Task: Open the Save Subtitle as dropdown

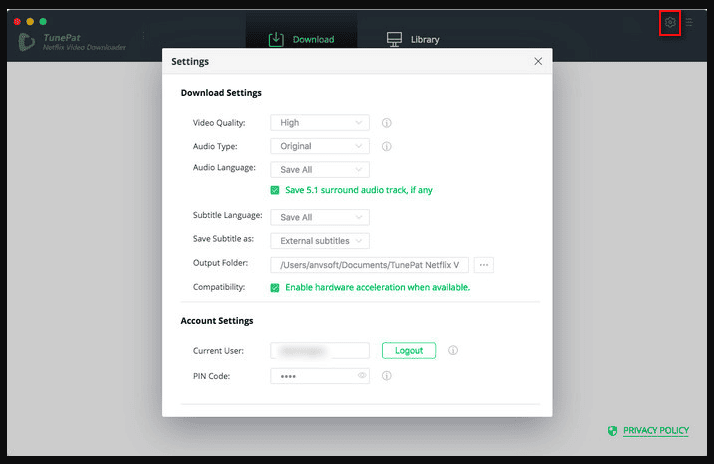Action: [x=320, y=241]
